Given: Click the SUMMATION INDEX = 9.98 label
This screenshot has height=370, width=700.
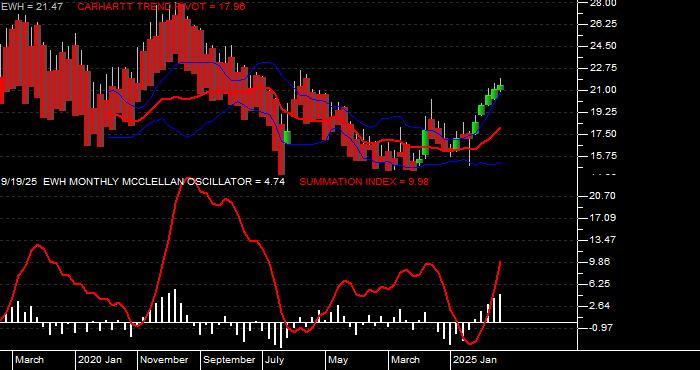Looking at the screenshot, I should pyautogui.click(x=364, y=182).
